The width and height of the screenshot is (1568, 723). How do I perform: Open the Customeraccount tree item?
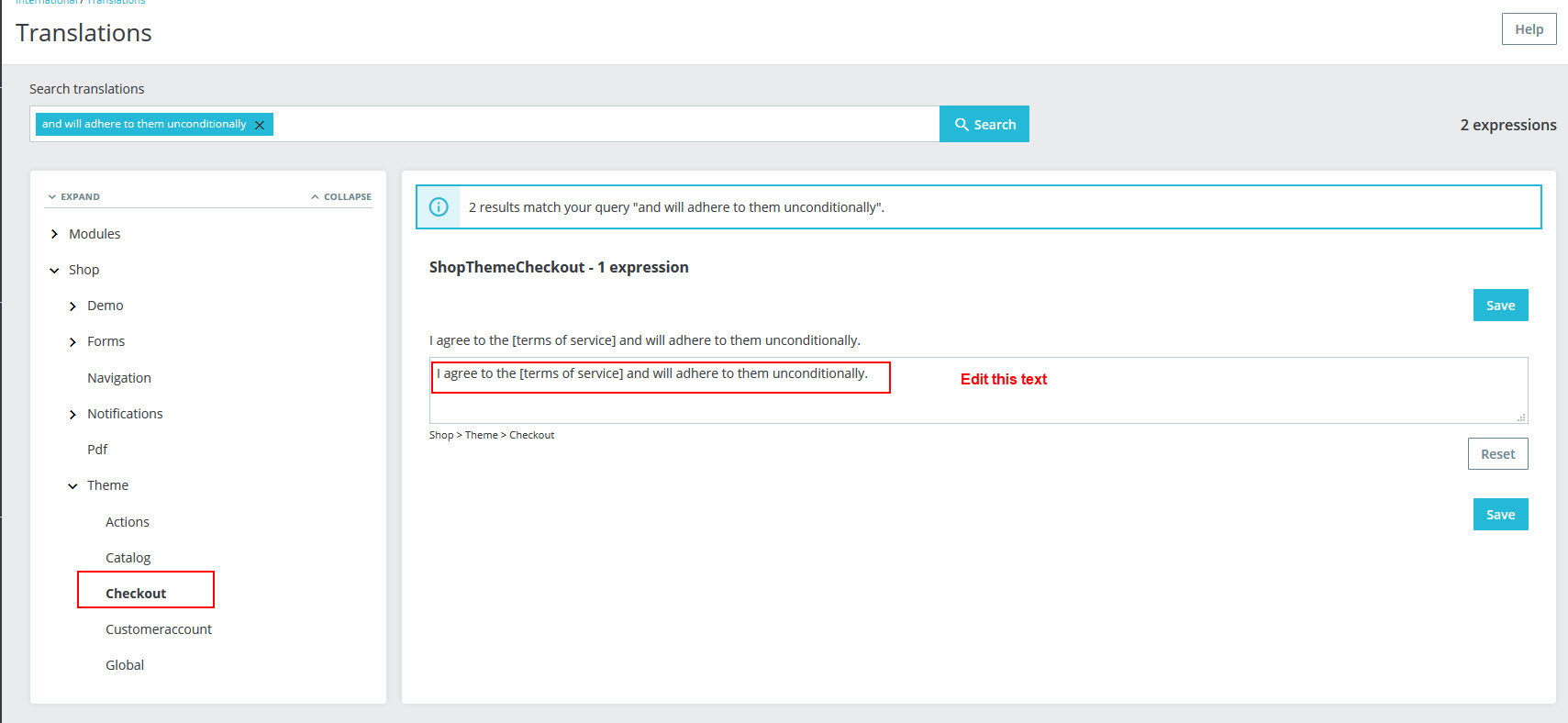pyautogui.click(x=159, y=629)
